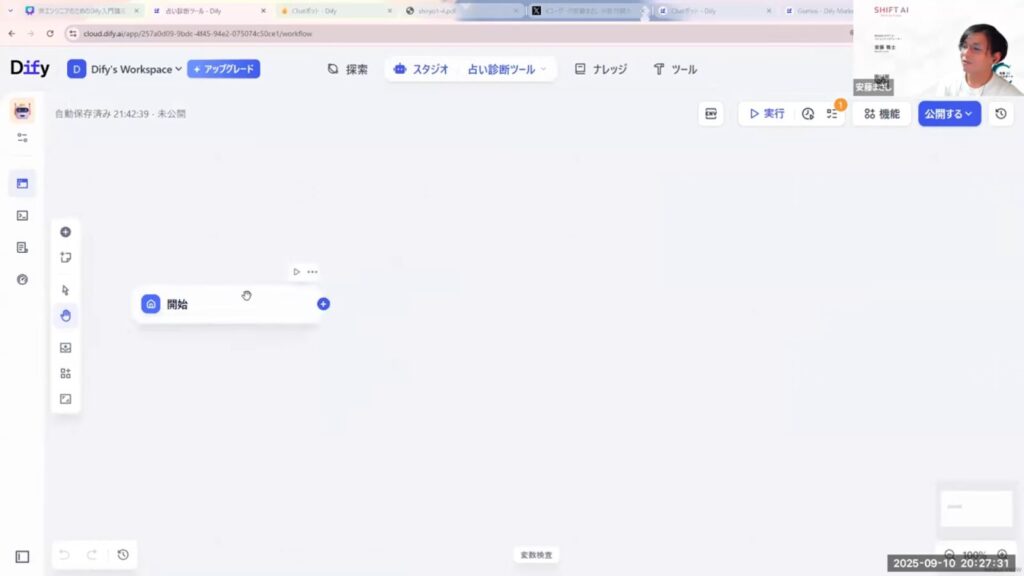Open the monitoring gauge icon in sidebar

pyautogui.click(x=22, y=279)
